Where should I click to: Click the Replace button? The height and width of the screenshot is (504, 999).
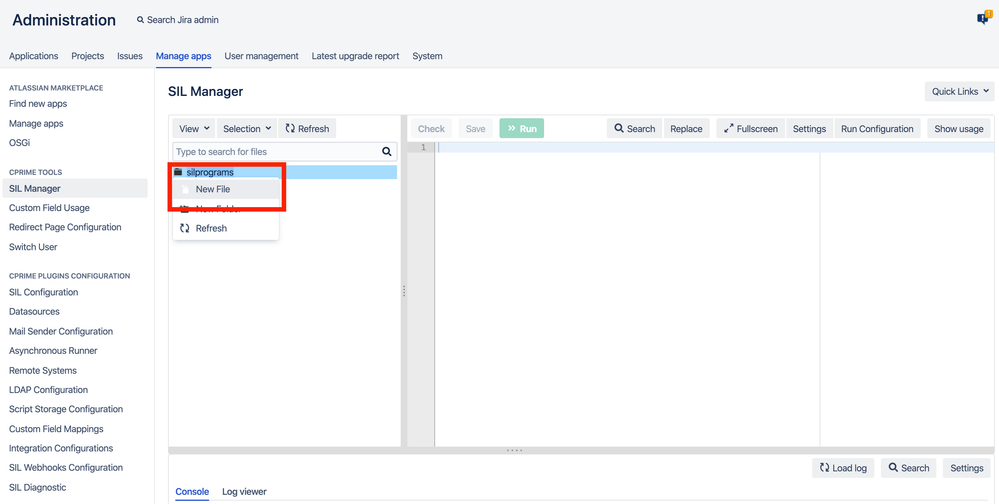coord(686,129)
